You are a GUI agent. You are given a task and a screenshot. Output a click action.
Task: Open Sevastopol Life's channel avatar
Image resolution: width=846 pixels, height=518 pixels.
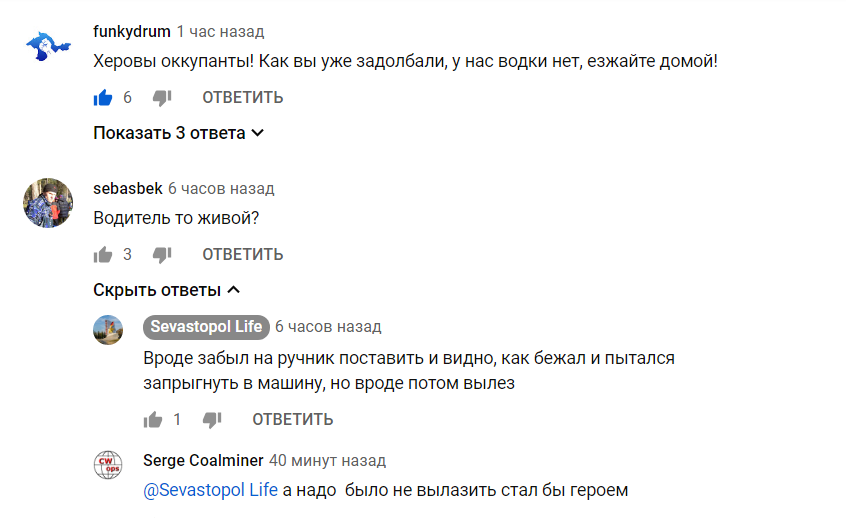point(108,330)
